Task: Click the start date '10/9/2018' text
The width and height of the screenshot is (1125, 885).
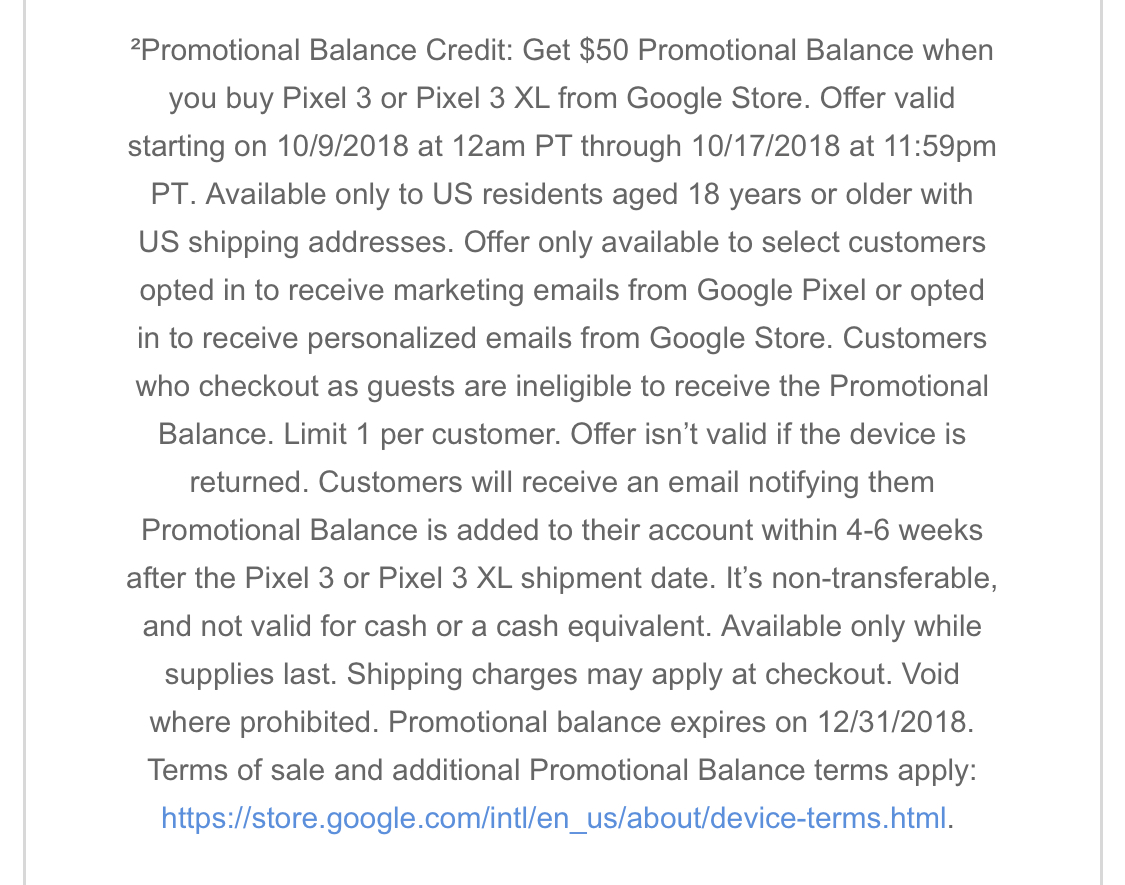Action: pyautogui.click(x=342, y=146)
